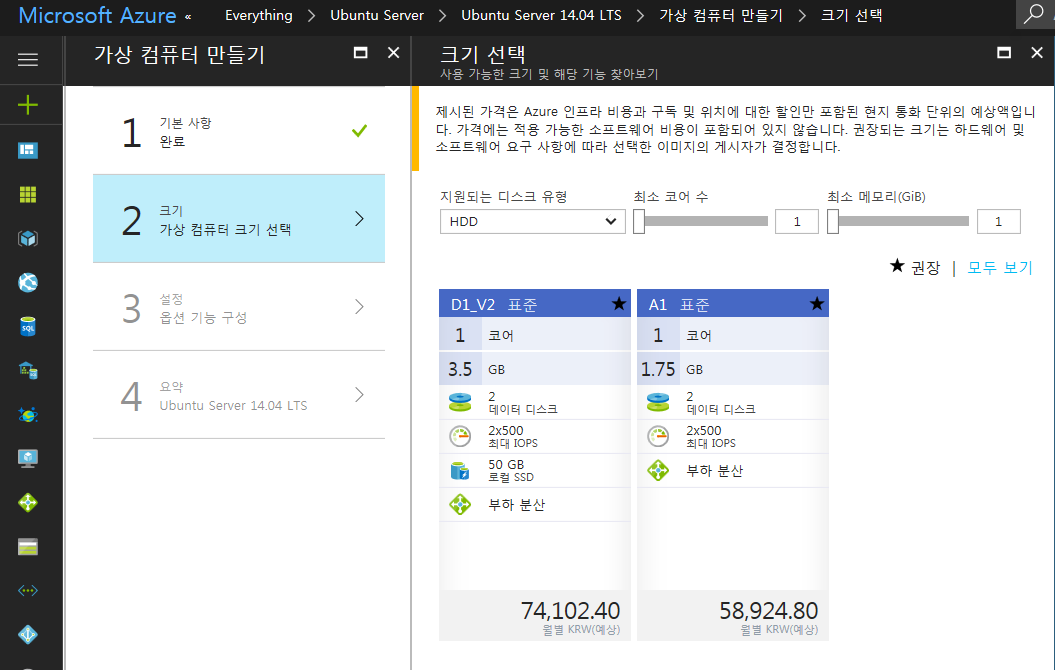Go to Ubuntu Server 14.04 LTS breadcrumb
This screenshot has height=670, width=1055.
(x=541, y=15)
